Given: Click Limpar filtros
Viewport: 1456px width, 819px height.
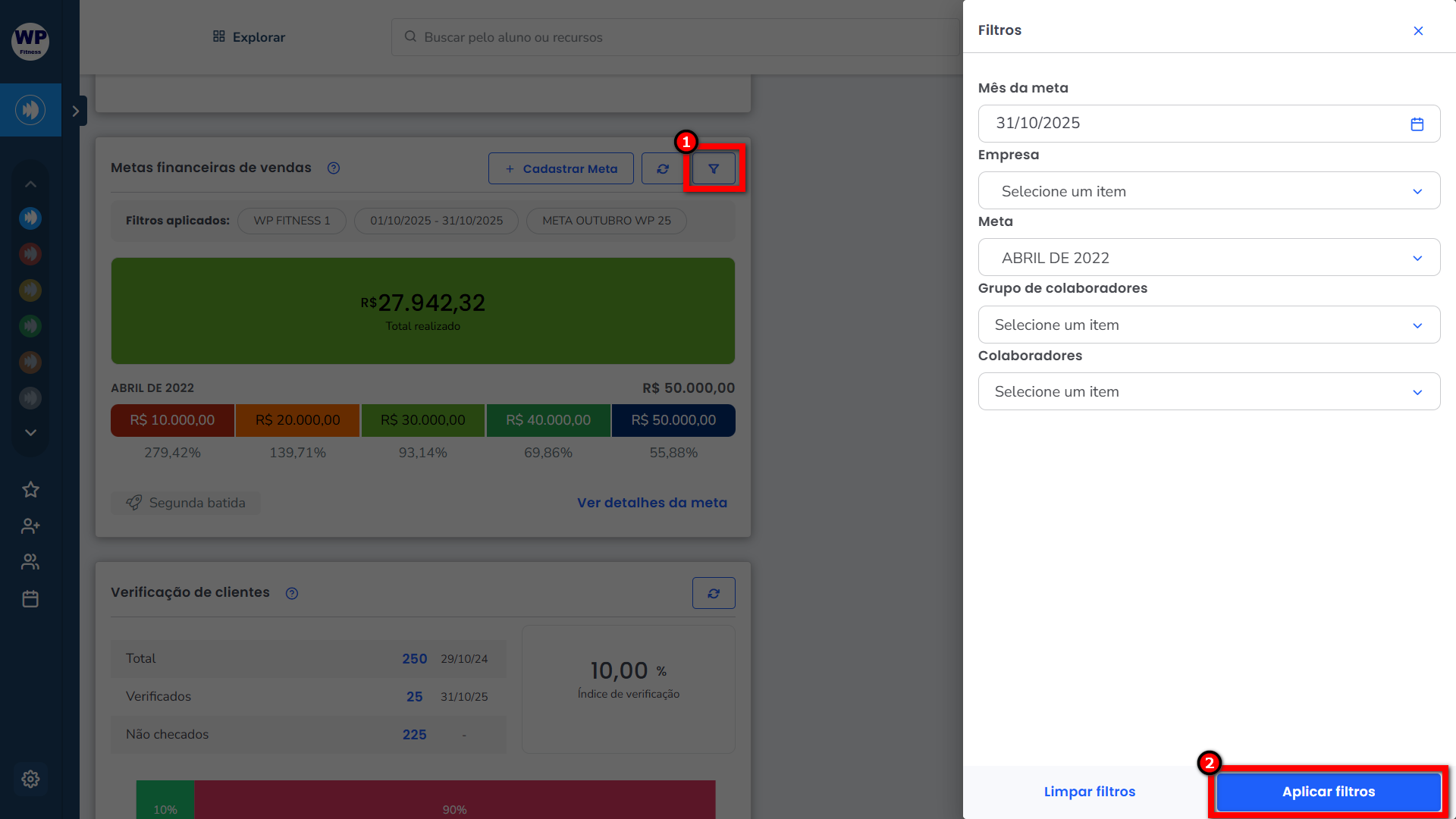Looking at the screenshot, I should pyautogui.click(x=1089, y=792).
